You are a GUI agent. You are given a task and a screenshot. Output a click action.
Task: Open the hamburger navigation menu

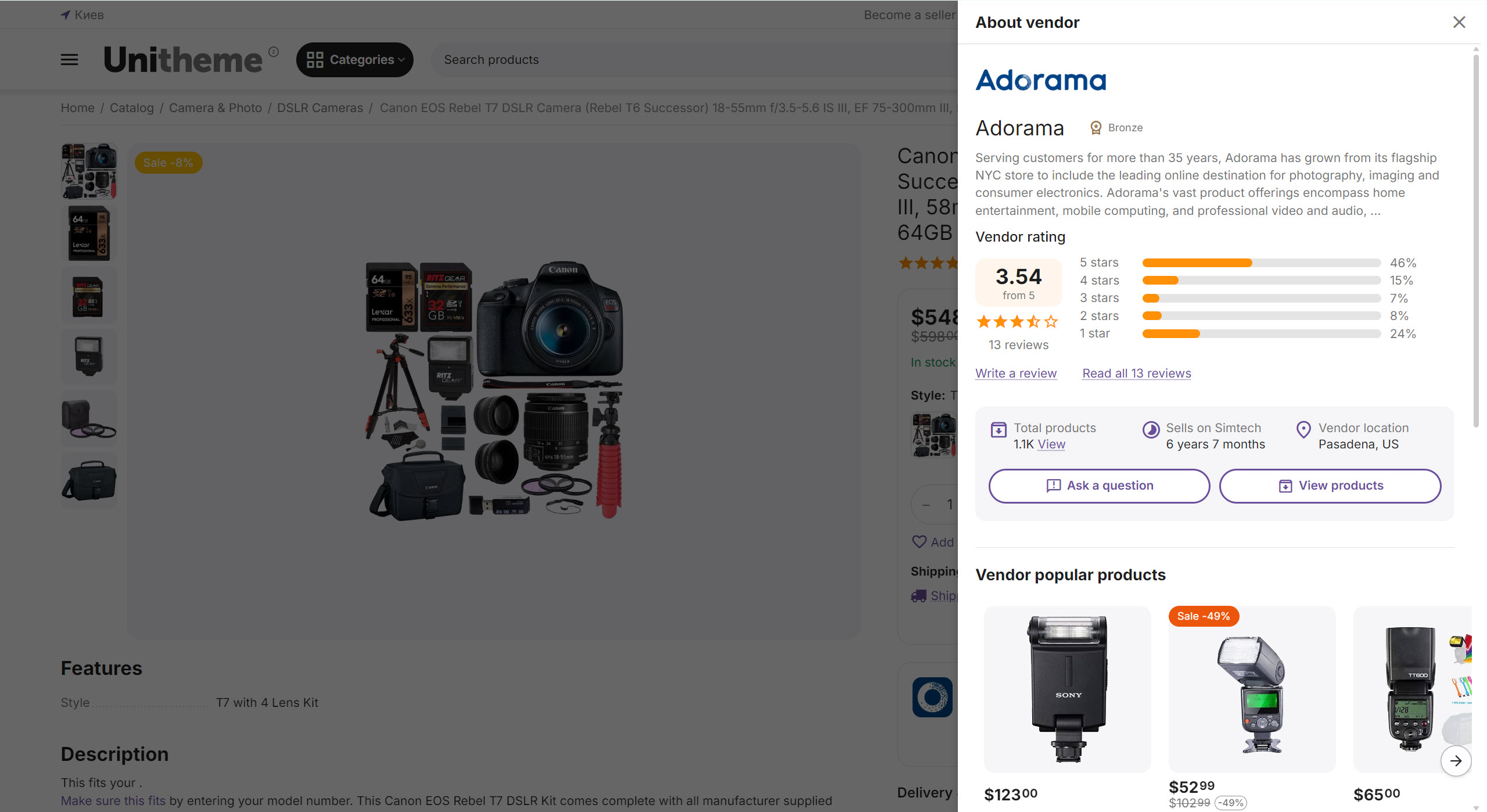point(69,60)
